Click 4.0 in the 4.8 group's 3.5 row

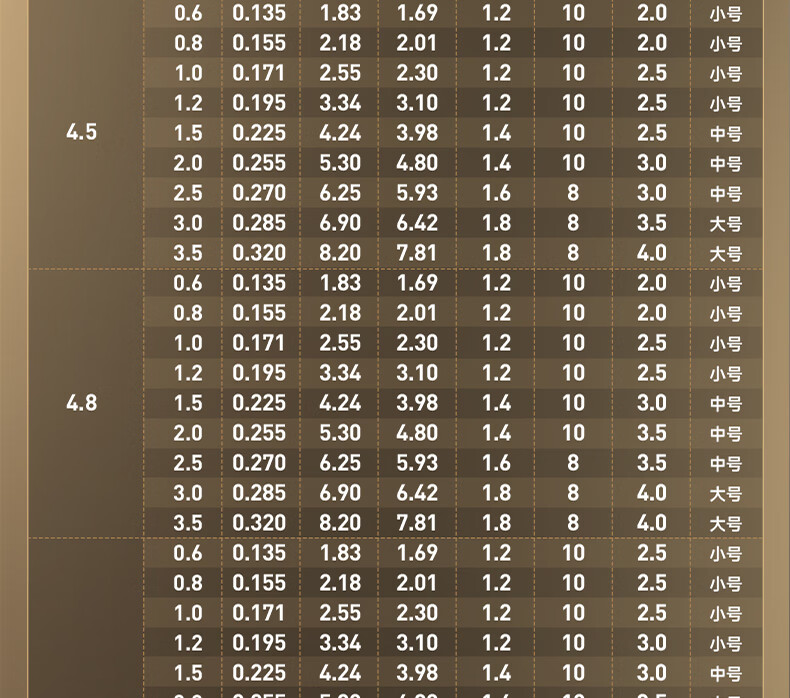pyautogui.click(x=651, y=523)
